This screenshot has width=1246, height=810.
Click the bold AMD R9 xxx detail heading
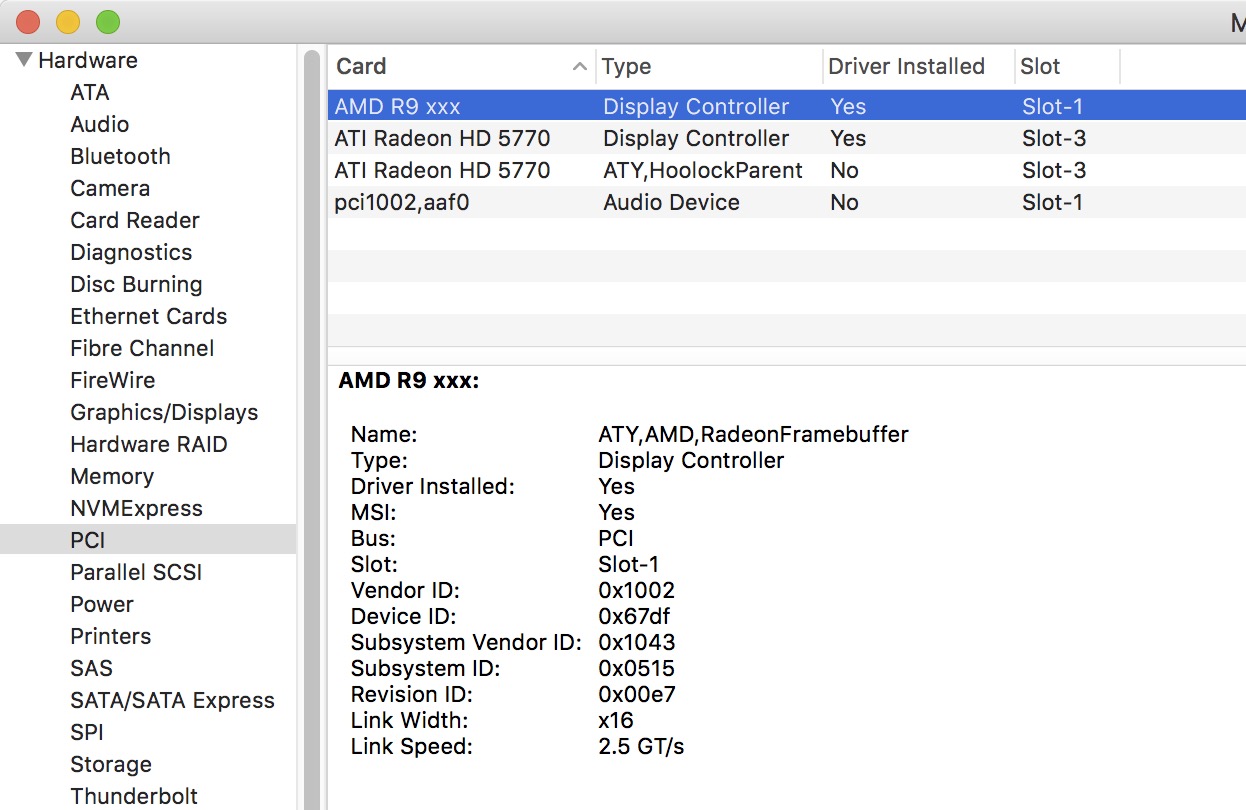(x=408, y=381)
